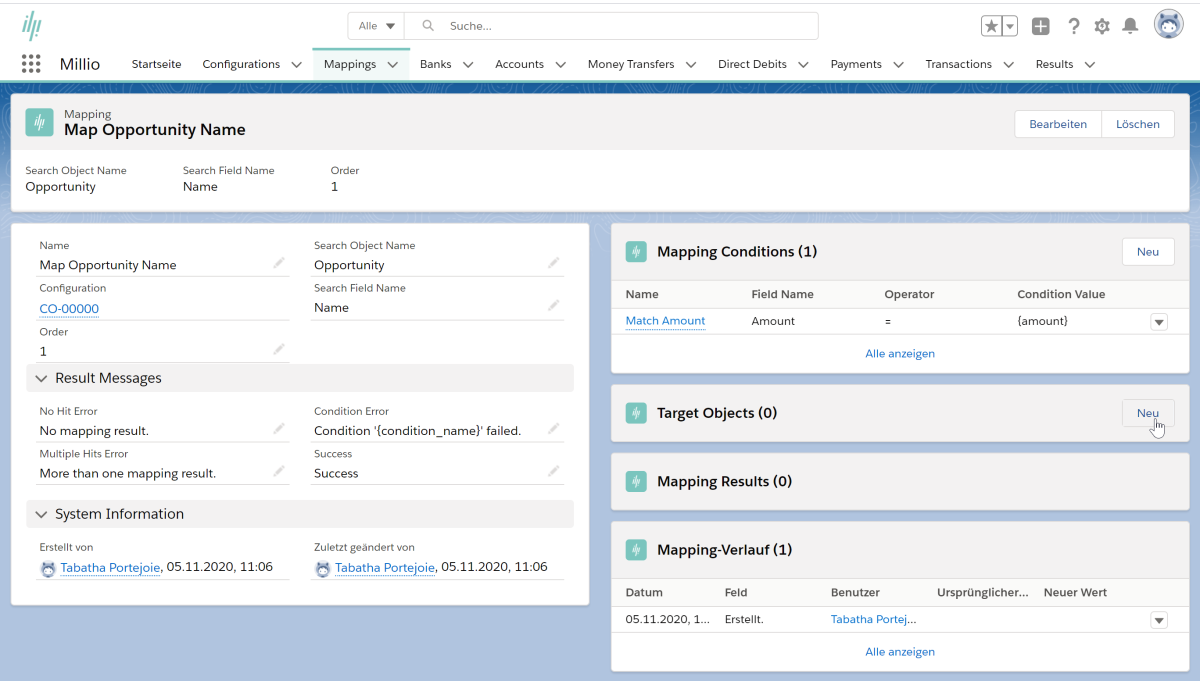Edit the No Hit Error field pencil

tap(279, 429)
